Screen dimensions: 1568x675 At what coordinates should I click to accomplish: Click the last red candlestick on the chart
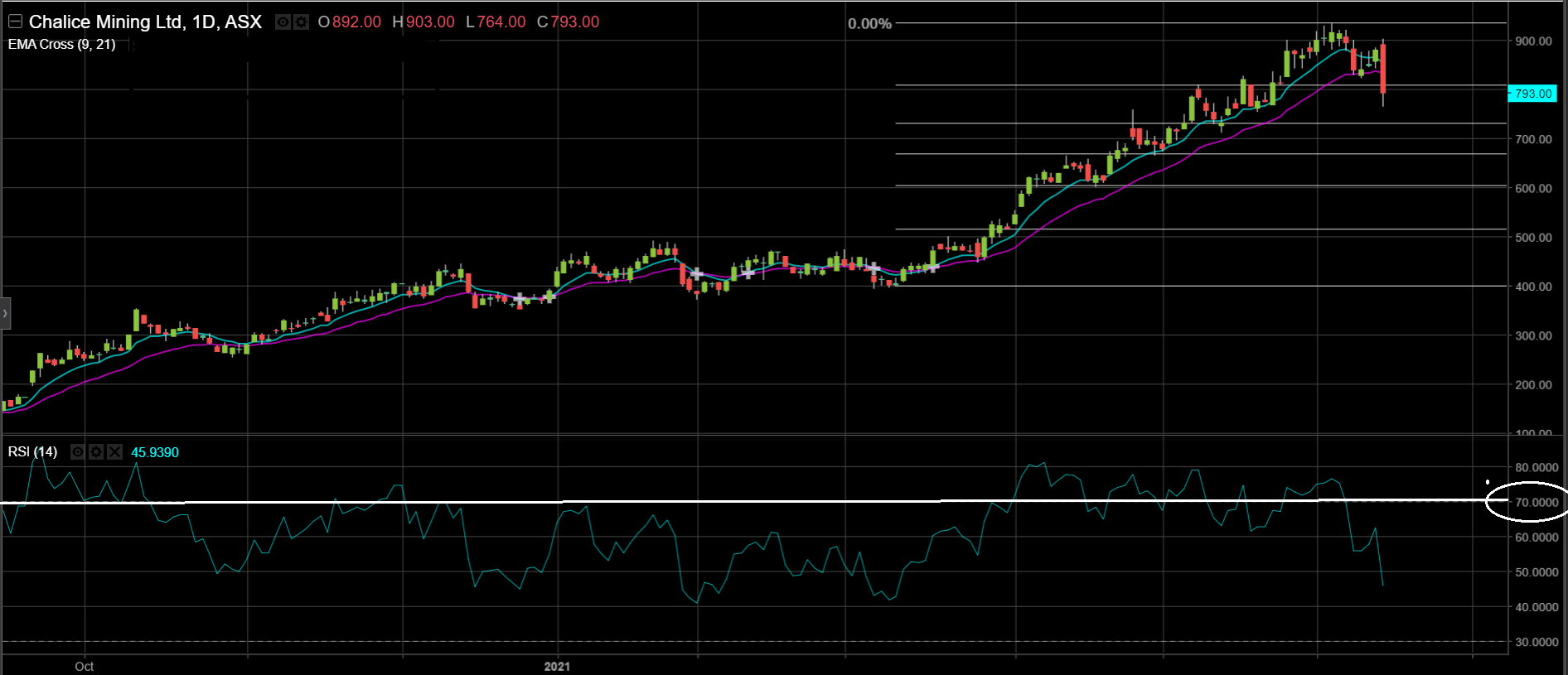(x=1382, y=70)
